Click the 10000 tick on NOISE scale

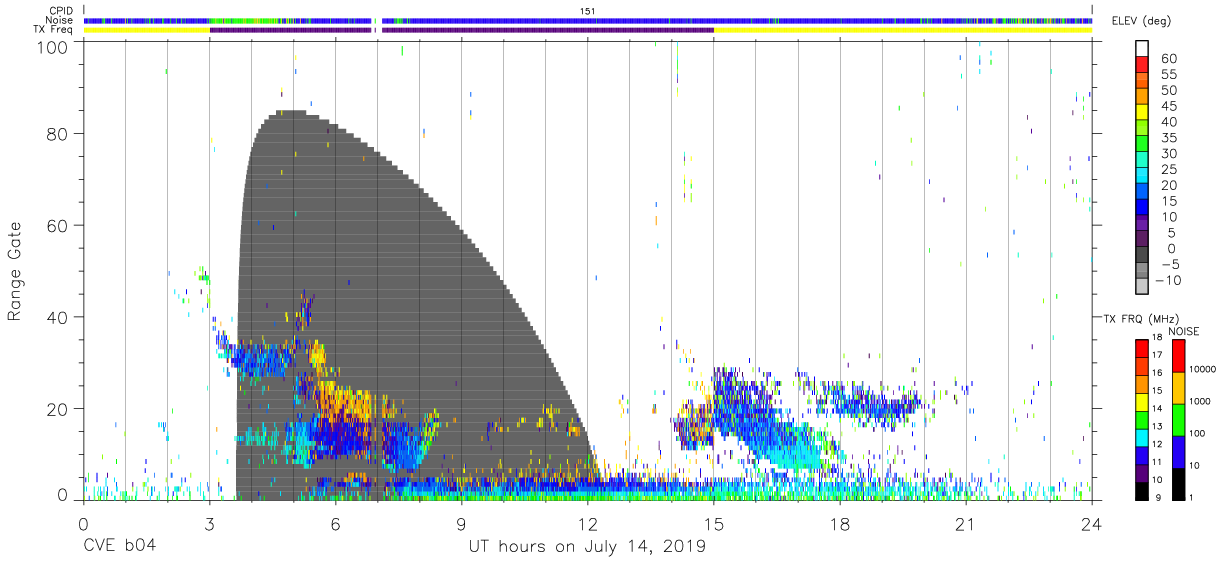[x=1203, y=370]
